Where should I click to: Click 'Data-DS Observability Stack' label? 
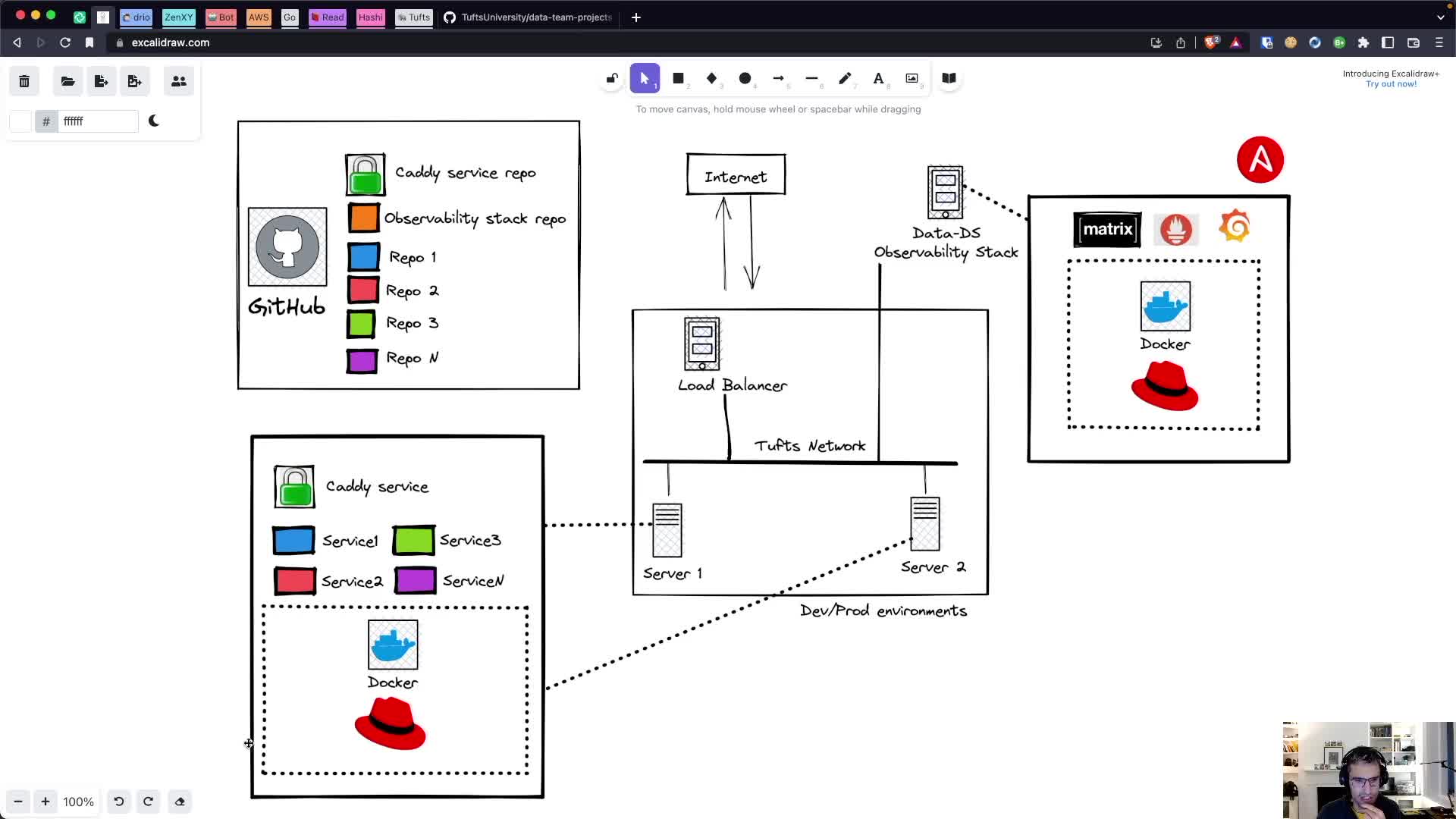tap(946, 243)
